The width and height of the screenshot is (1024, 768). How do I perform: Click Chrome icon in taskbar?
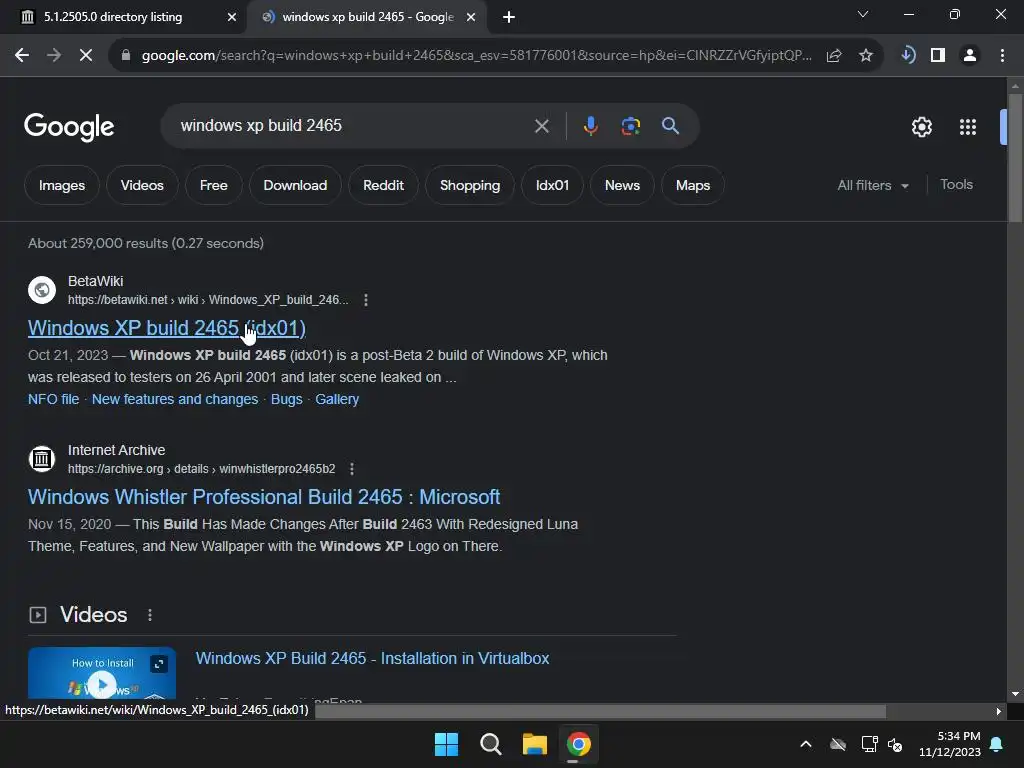point(578,744)
